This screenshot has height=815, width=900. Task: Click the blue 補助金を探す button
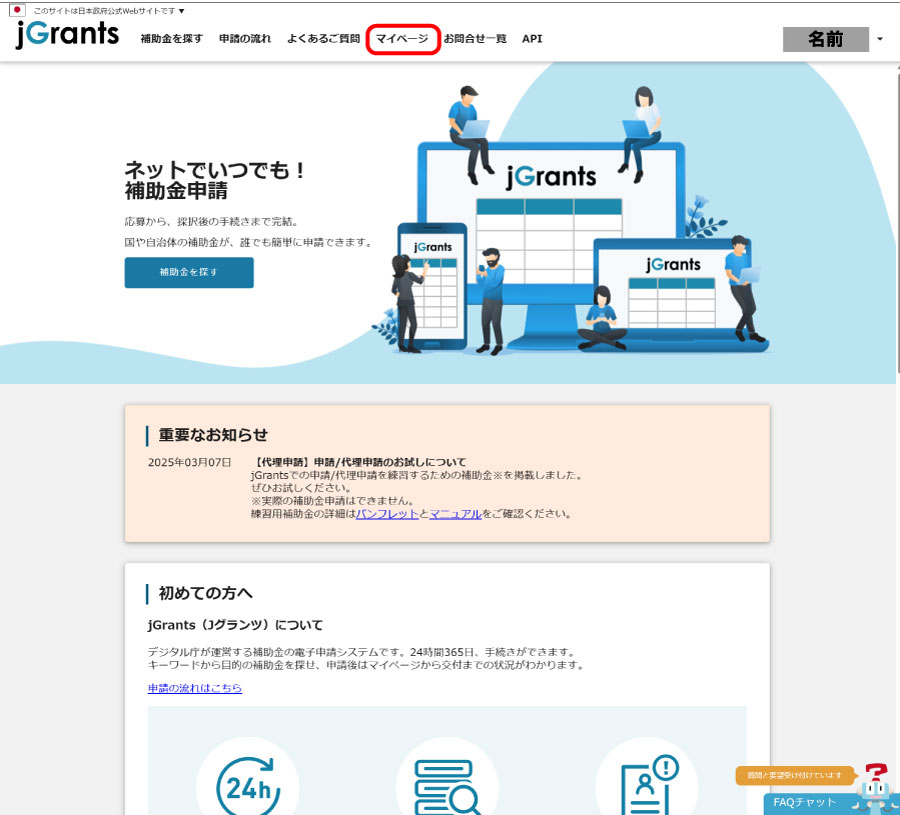[189, 272]
